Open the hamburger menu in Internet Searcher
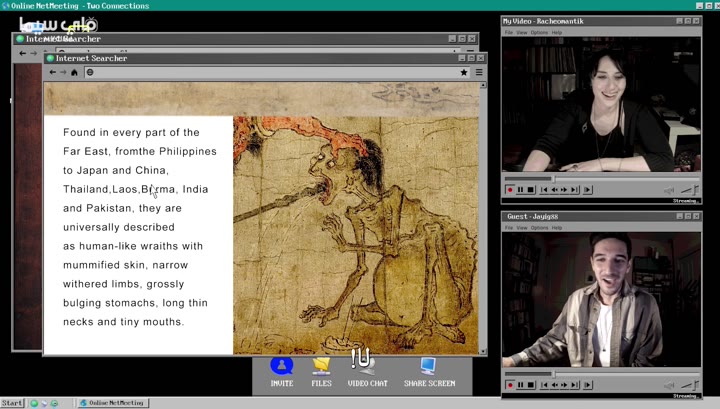 (479, 73)
